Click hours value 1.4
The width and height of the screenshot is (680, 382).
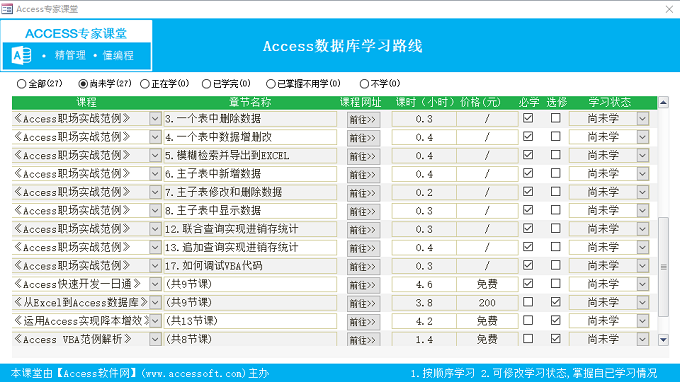coord(424,340)
